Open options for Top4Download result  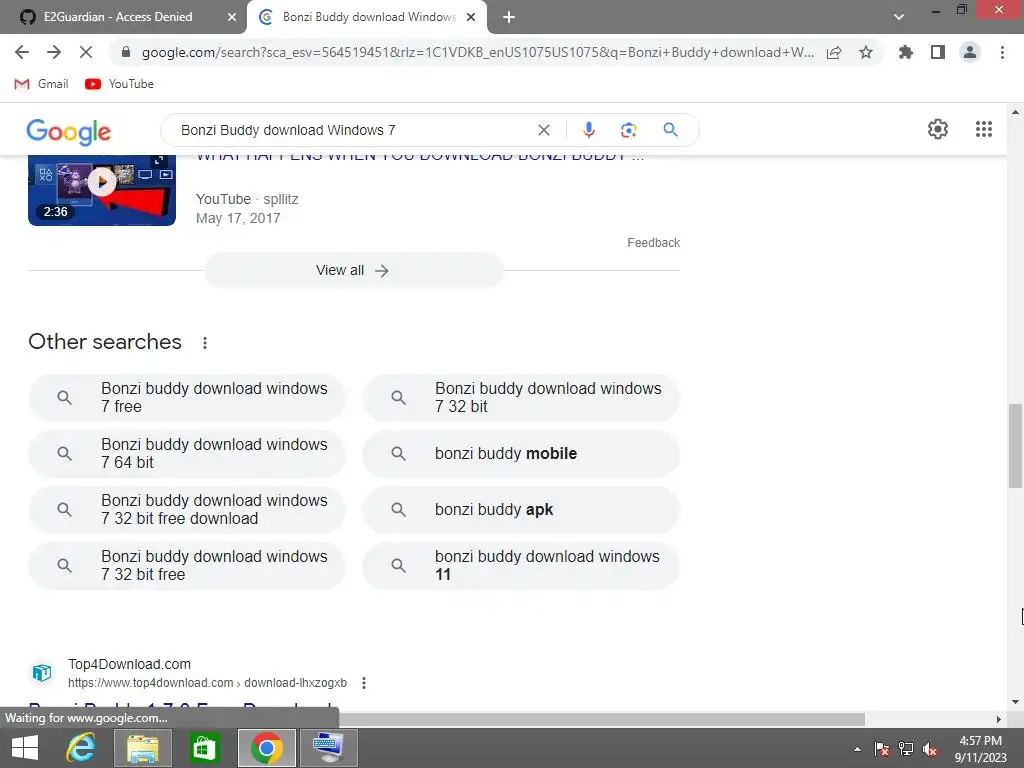[x=364, y=683]
